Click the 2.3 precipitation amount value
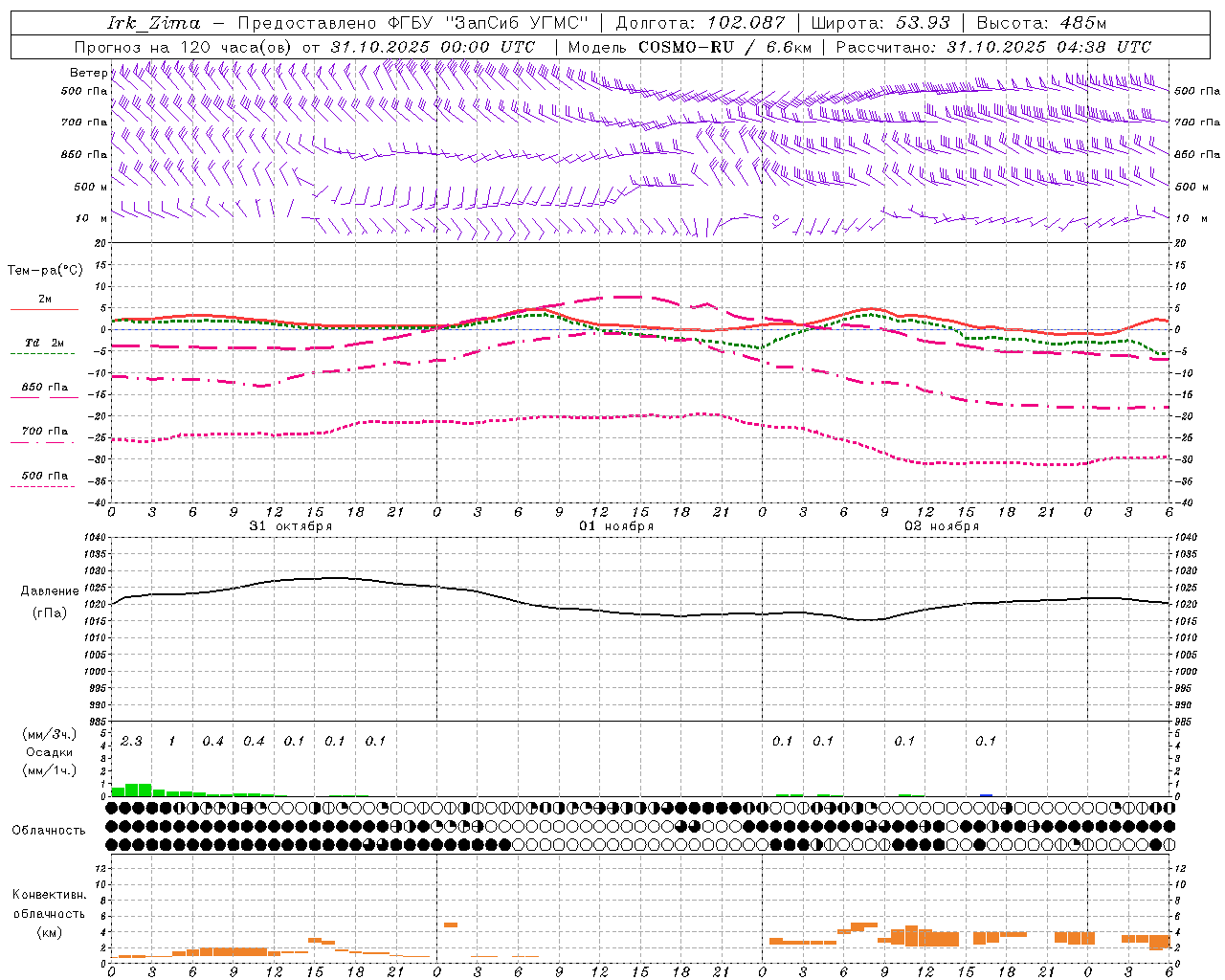The height and width of the screenshot is (980, 1225). point(131,742)
